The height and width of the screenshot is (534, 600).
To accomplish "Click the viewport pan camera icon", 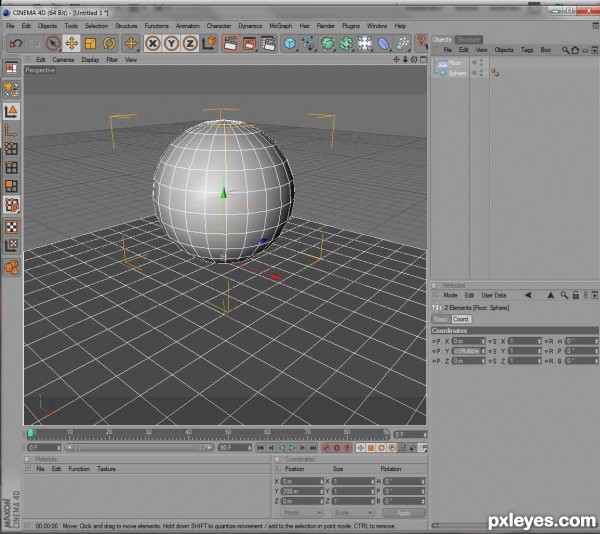I will pyautogui.click(x=396, y=60).
